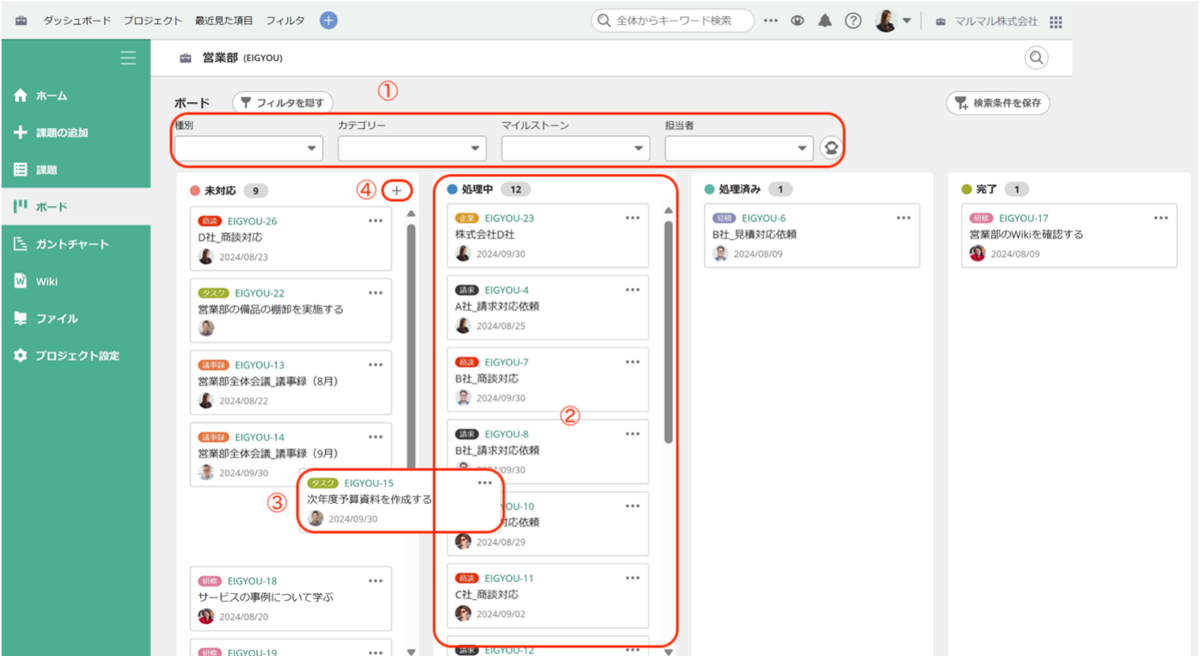Click the reset filter icon beside 担当者
The height and width of the screenshot is (656, 1200).
[x=830, y=148]
